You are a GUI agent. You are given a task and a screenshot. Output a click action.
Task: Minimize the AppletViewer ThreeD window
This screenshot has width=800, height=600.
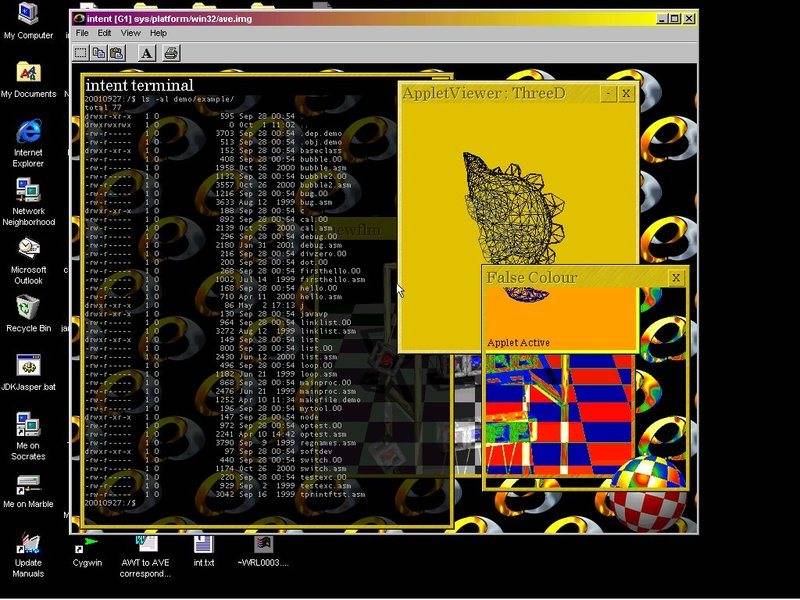pos(608,93)
